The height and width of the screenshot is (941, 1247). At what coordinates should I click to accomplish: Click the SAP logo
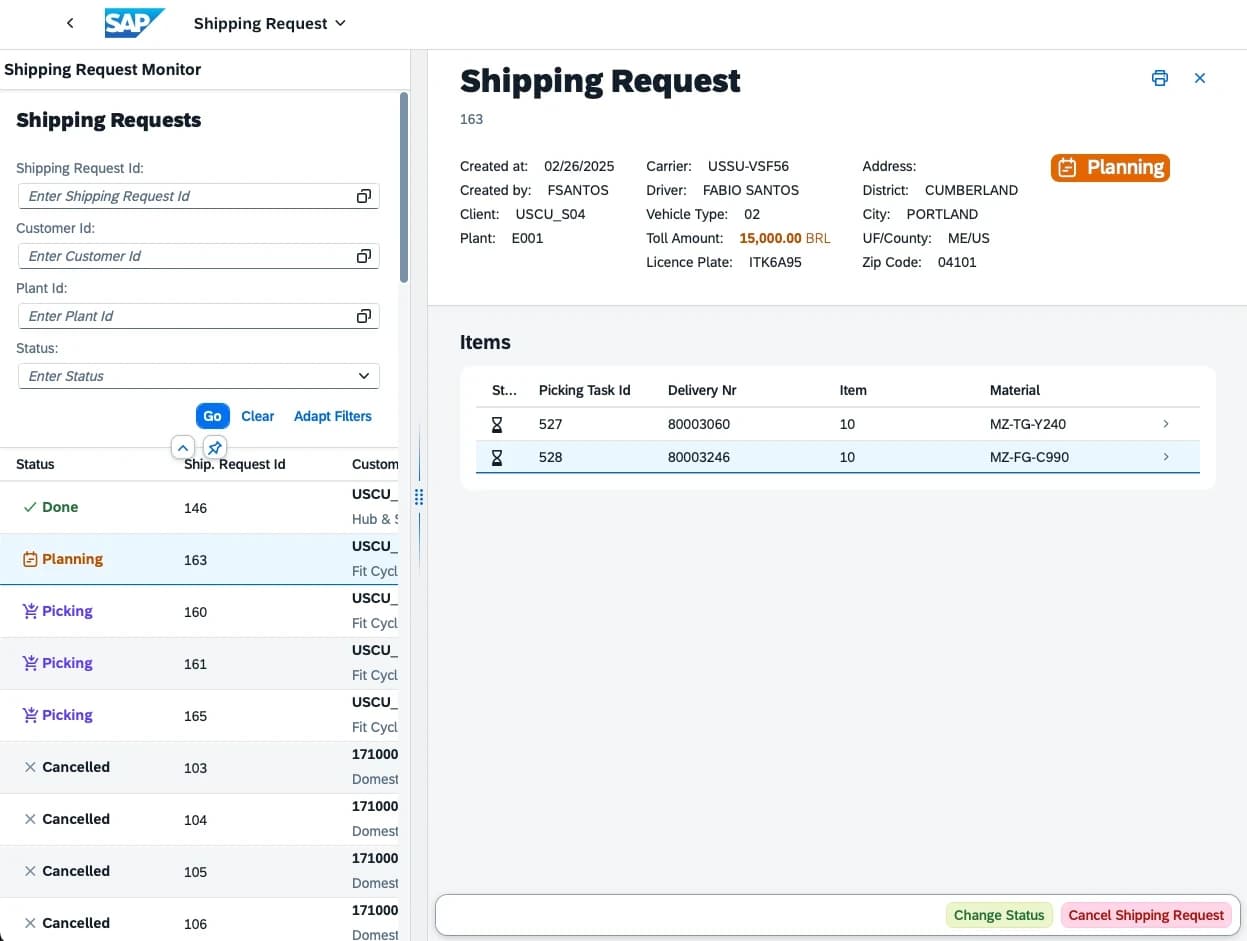pos(134,23)
